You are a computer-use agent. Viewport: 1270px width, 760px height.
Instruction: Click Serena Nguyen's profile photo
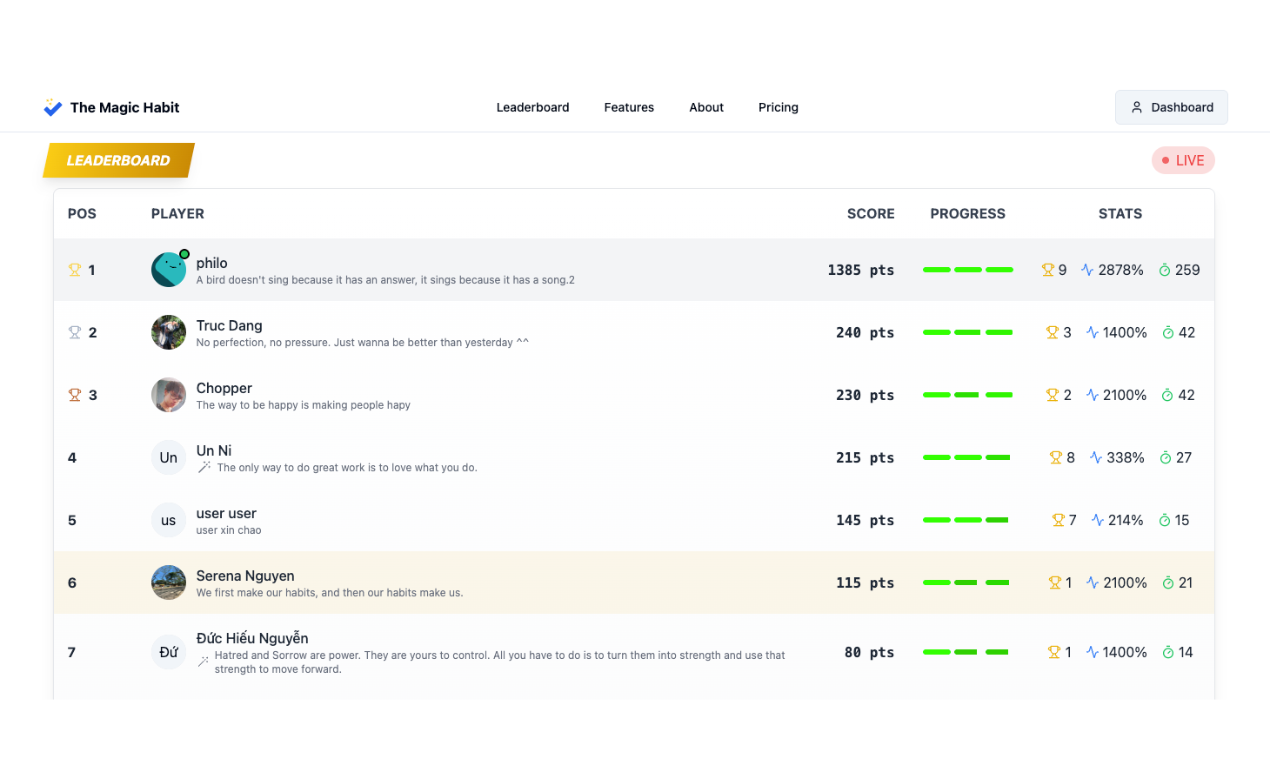[169, 583]
